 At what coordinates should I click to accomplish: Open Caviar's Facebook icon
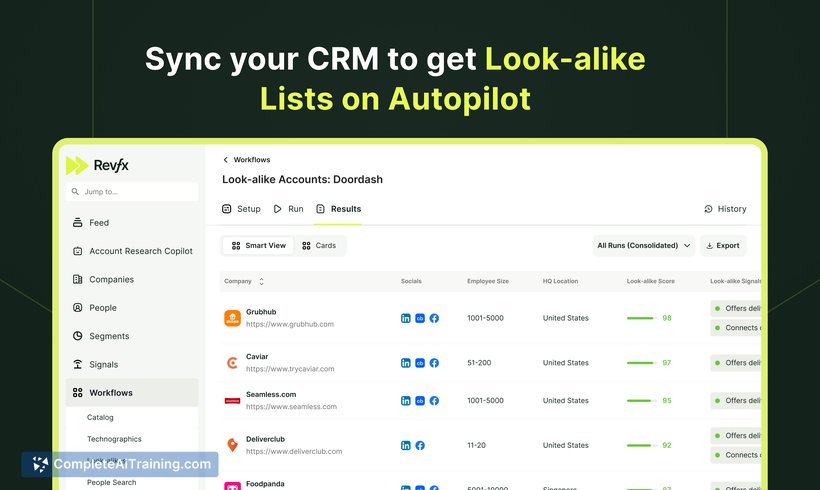434,363
